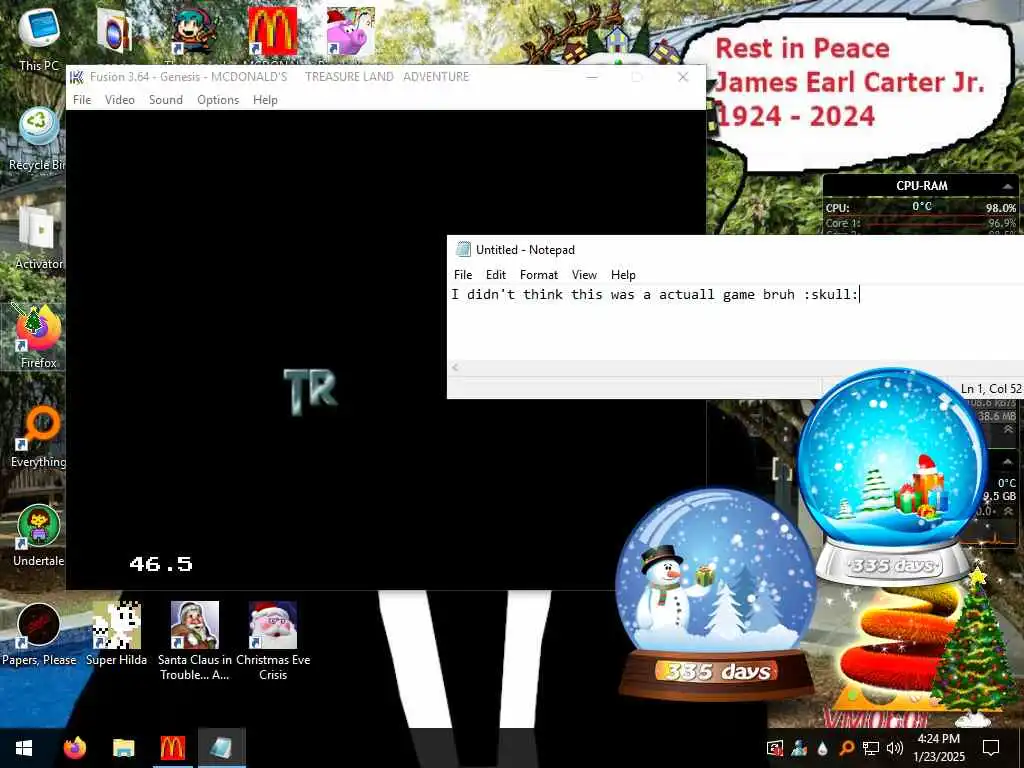Click the network tray icon
The height and width of the screenshot is (768, 1024).
(x=871, y=748)
